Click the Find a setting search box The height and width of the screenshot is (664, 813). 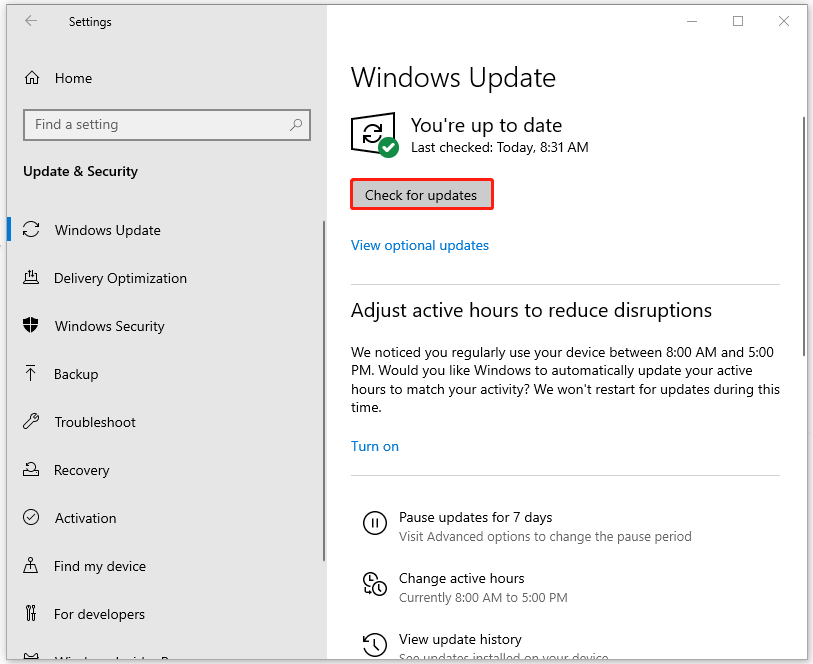155,125
